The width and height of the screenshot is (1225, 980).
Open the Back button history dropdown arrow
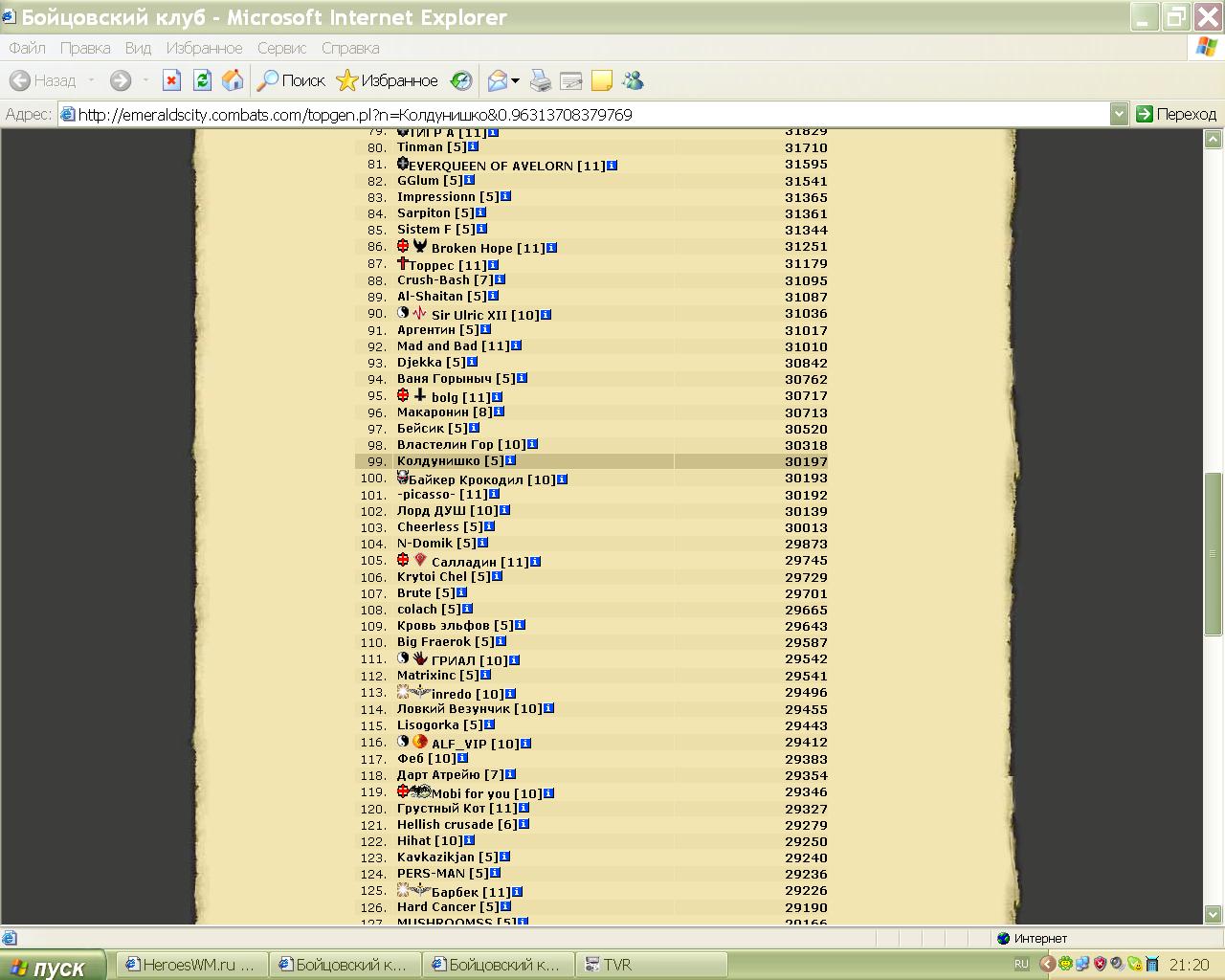coord(91,81)
